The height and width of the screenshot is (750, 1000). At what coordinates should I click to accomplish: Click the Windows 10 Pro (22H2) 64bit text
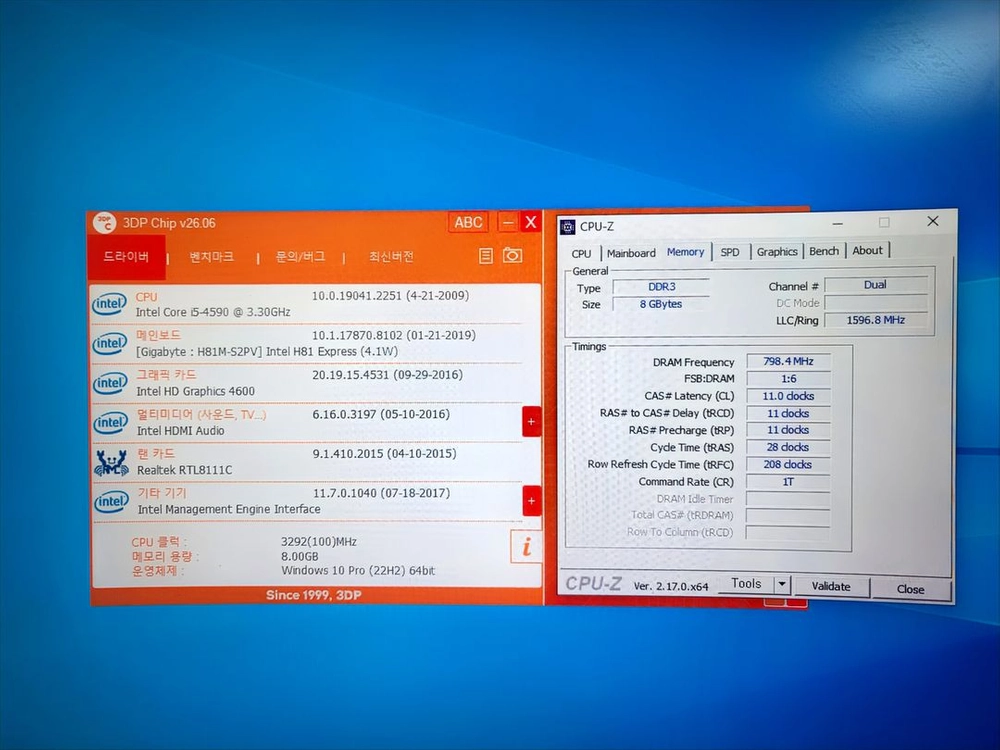click(x=358, y=570)
